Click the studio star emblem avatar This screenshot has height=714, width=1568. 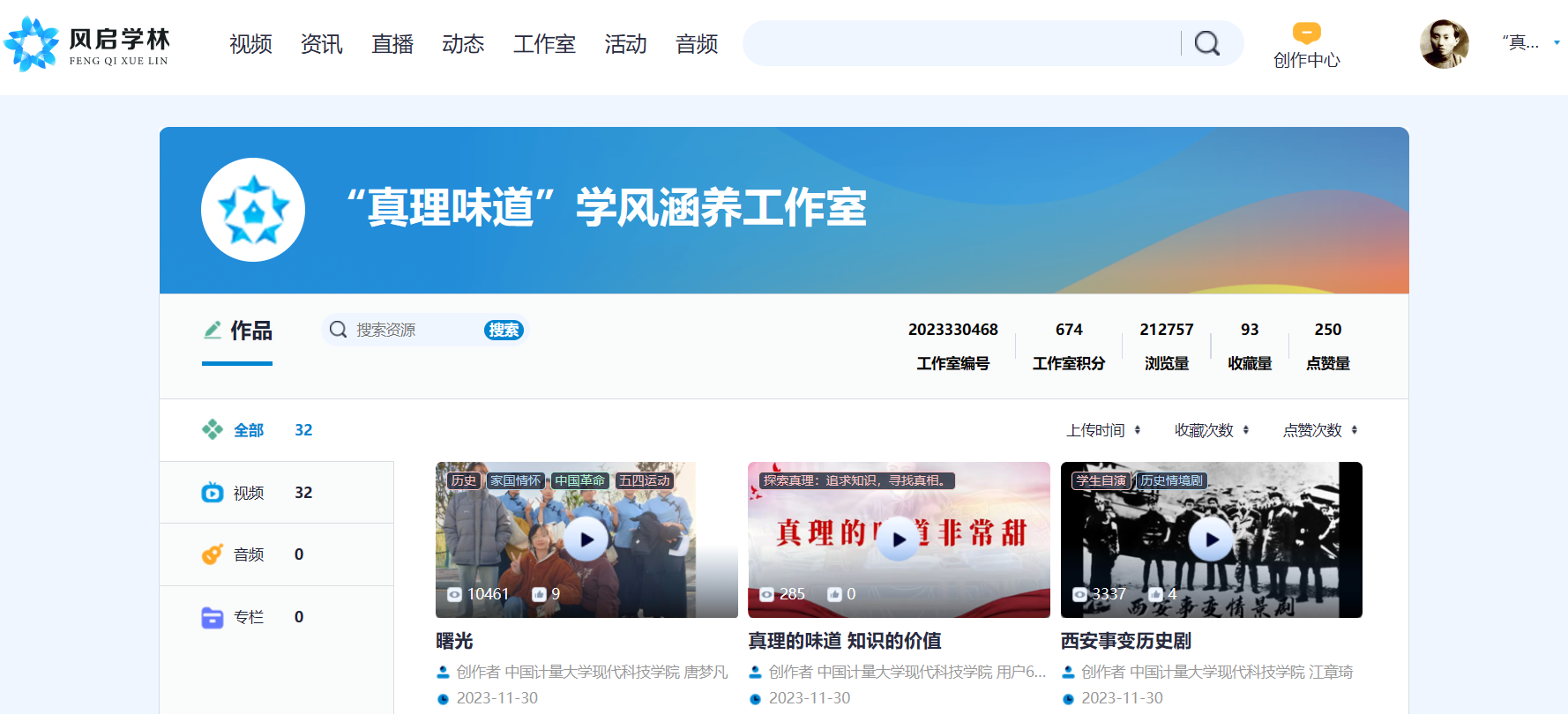[253, 210]
